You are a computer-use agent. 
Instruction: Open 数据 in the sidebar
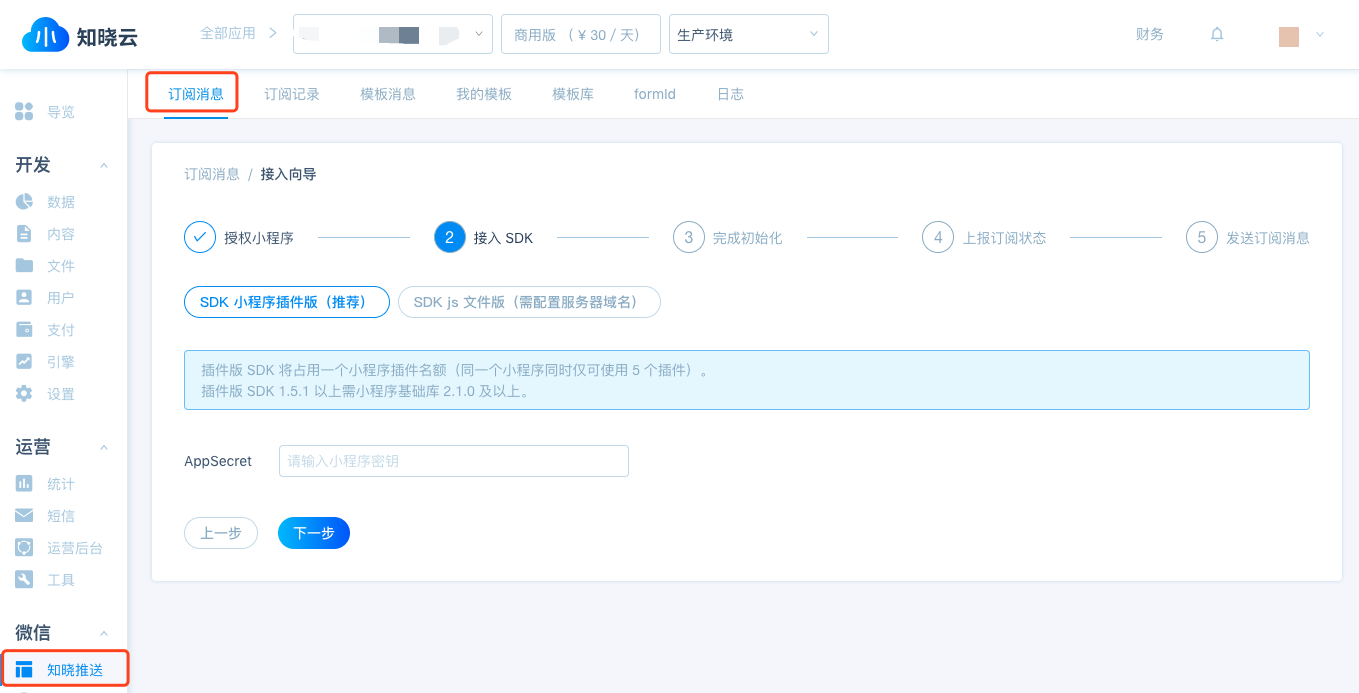(x=61, y=202)
